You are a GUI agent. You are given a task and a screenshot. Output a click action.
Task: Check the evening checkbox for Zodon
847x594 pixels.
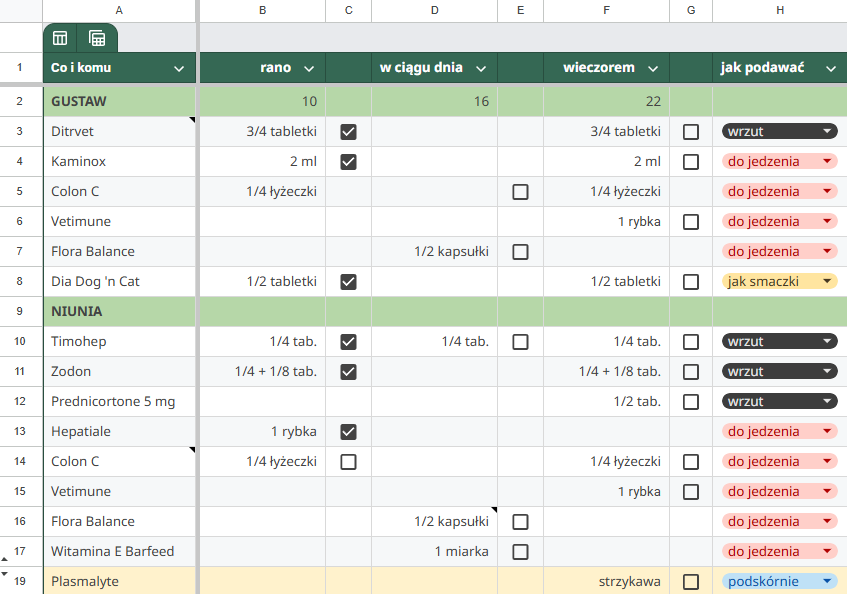[691, 372]
